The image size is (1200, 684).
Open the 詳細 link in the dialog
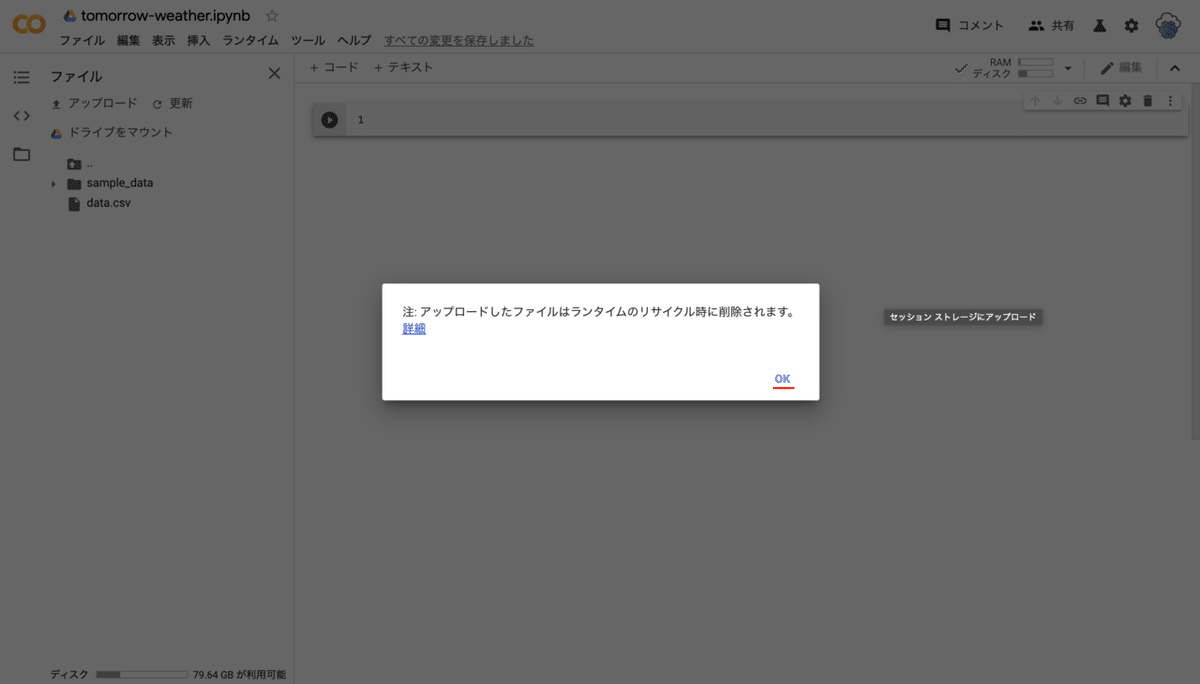(x=413, y=328)
